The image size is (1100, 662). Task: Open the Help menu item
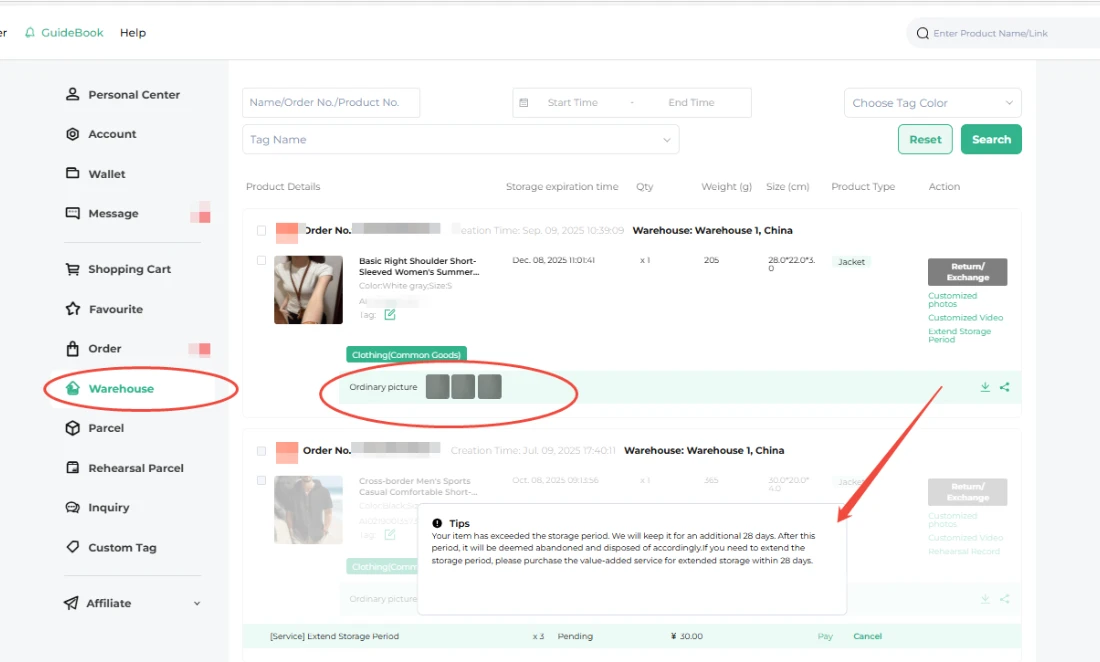[x=133, y=33]
